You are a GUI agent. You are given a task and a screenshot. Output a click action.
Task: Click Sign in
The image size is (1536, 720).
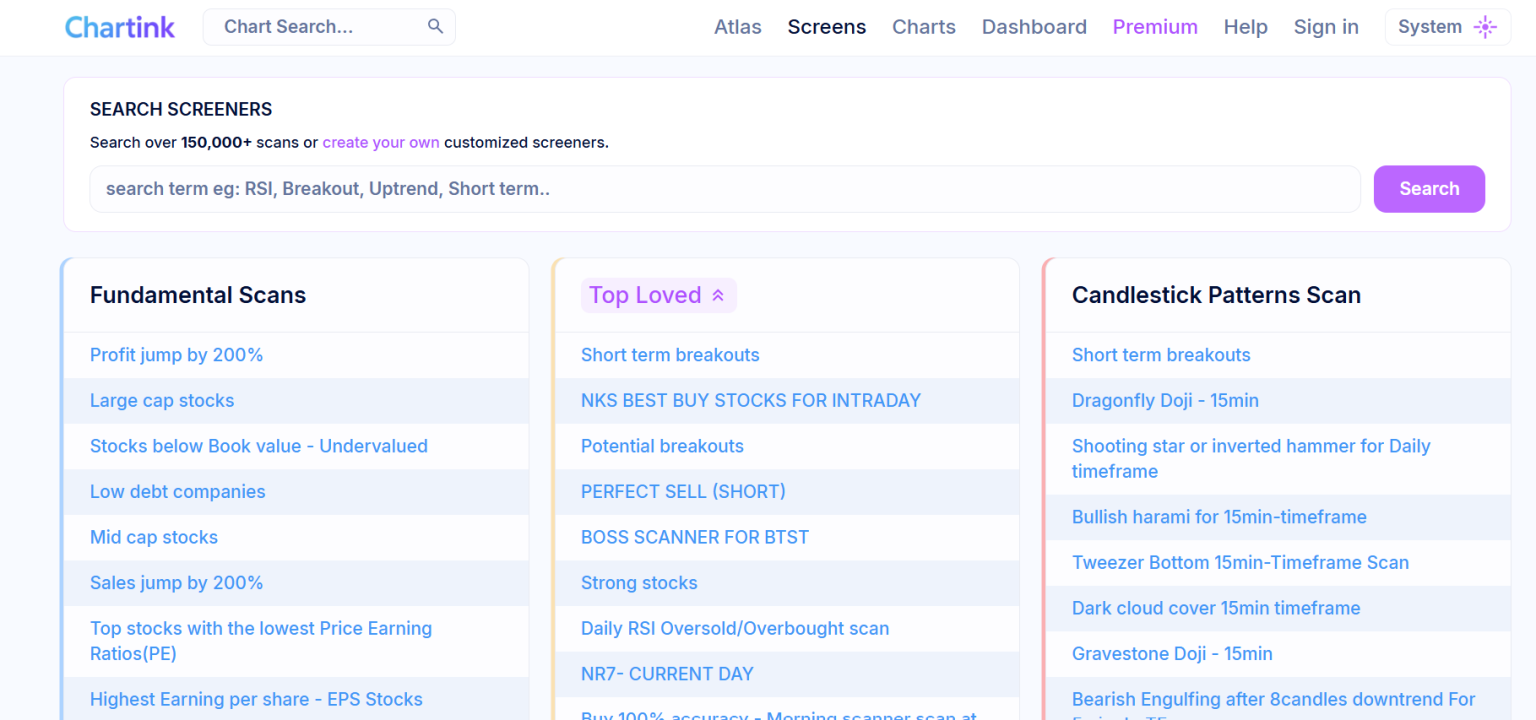pyautogui.click(x=1325, y=27)
